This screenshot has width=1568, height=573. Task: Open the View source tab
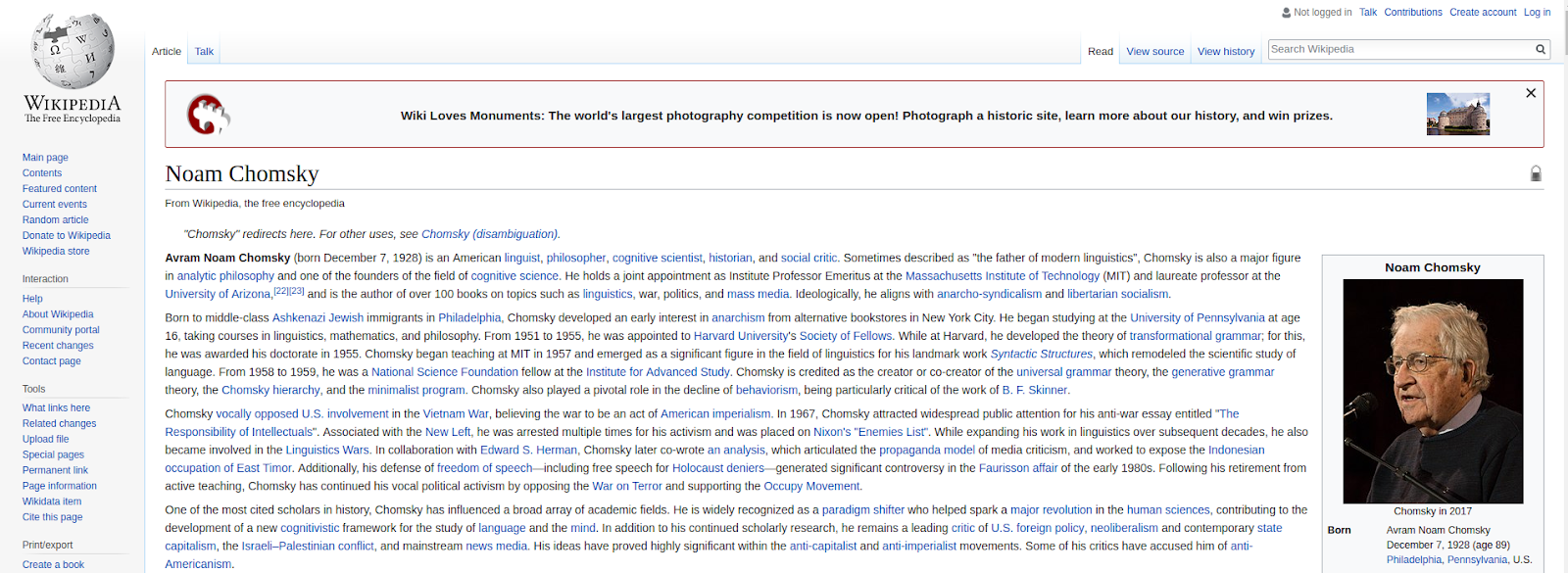point(1155,51)
